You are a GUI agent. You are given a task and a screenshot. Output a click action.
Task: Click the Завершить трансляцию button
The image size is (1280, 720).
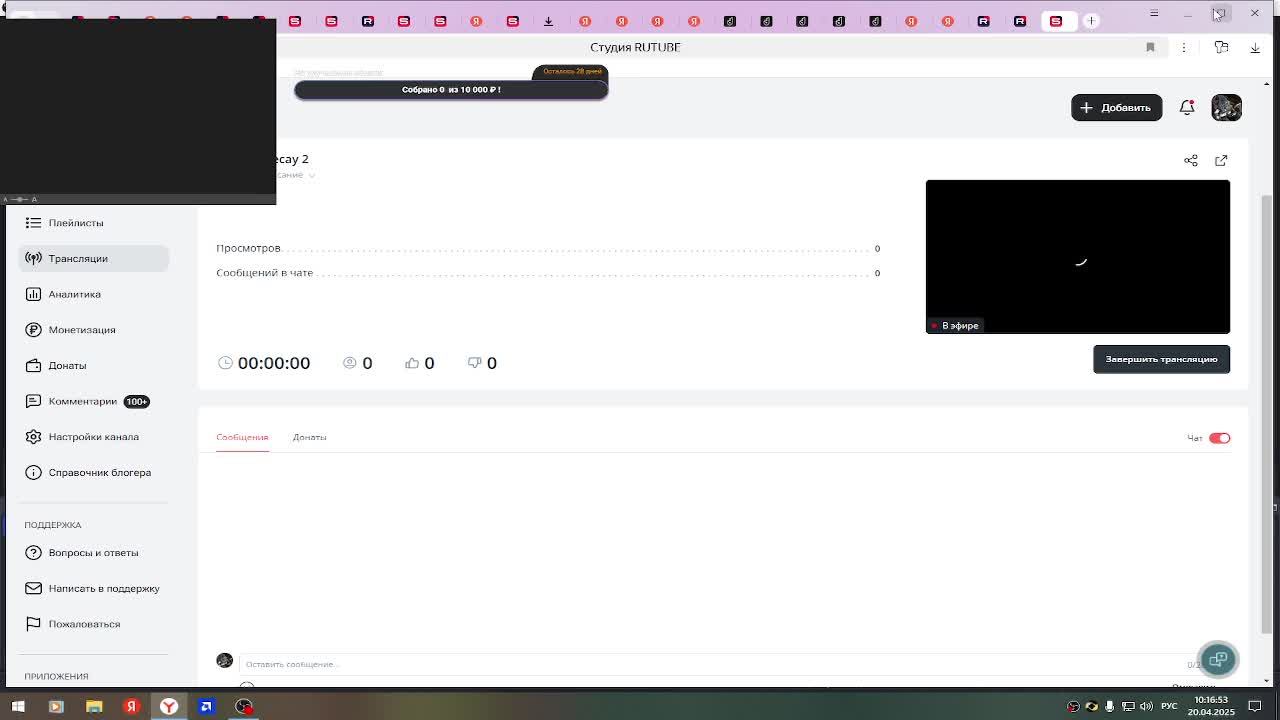pos(1160,359)
